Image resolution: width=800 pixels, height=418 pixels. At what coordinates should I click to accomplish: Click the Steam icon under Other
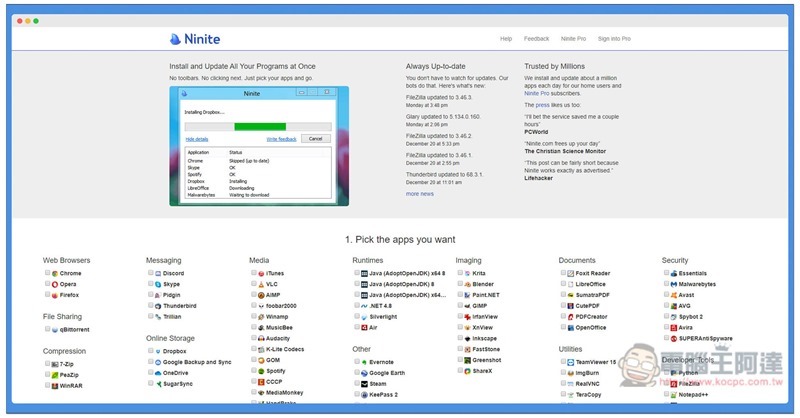tap(364, 383)
